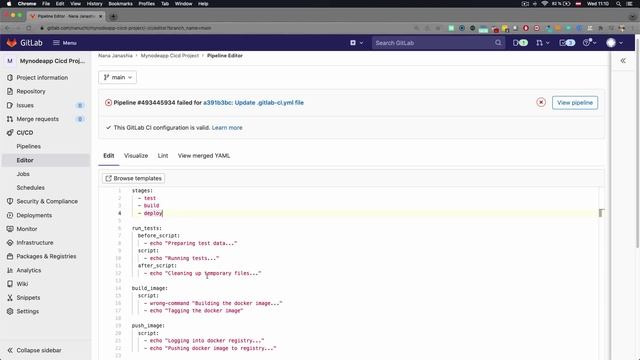The image size is (640, 360).
Task: Open commit a391b3bc Update .gitlab-ci.yml link
Action: 253,102
